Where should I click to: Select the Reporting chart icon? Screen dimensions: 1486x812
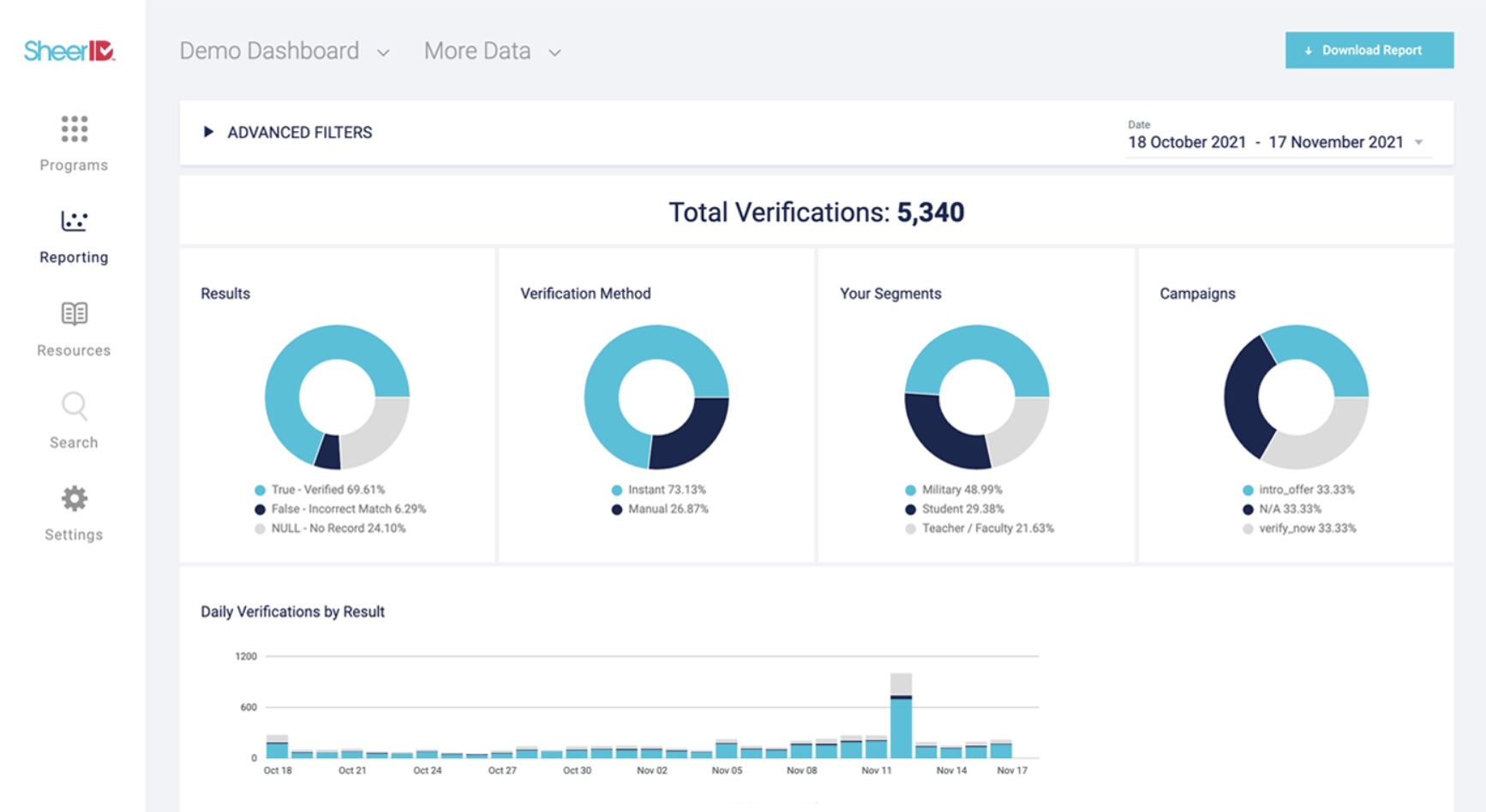click(x=75, y=221)
